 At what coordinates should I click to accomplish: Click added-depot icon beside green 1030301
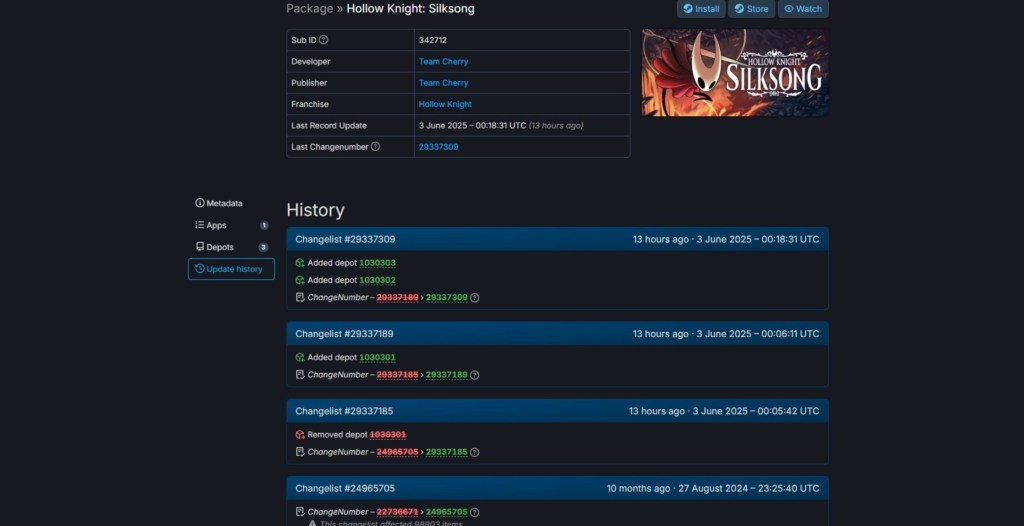(x=300, y=357)
